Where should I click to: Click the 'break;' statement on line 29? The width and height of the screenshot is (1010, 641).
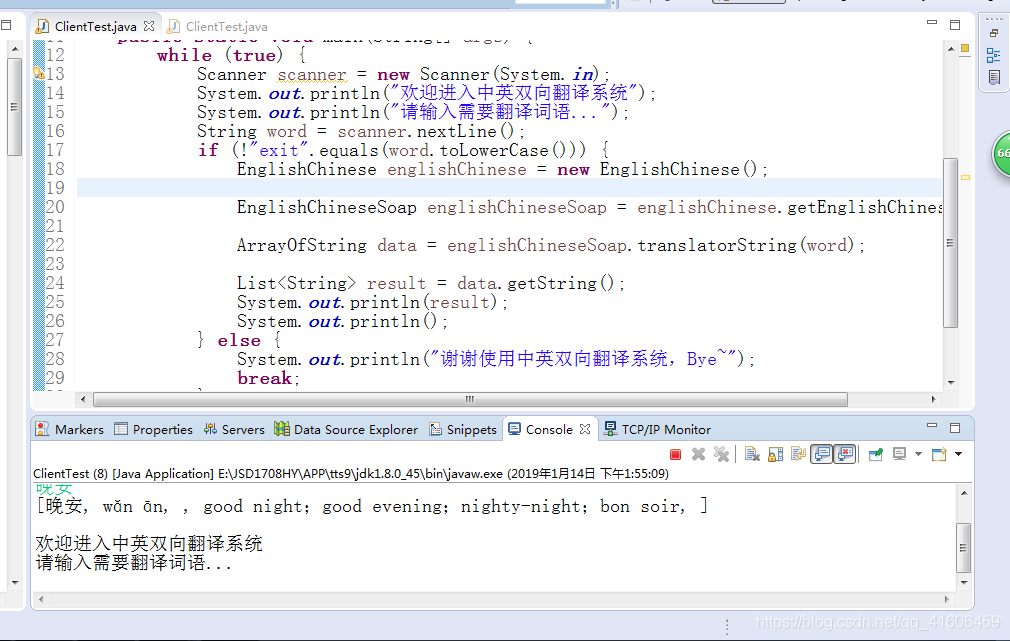[x=269, y=378]
